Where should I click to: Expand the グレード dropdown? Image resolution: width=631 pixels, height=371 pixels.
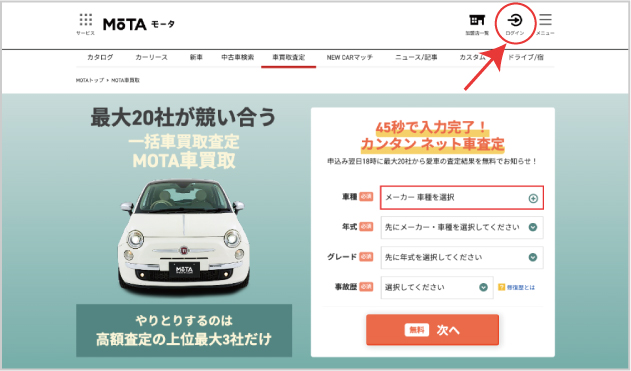[x=462, y=257]
